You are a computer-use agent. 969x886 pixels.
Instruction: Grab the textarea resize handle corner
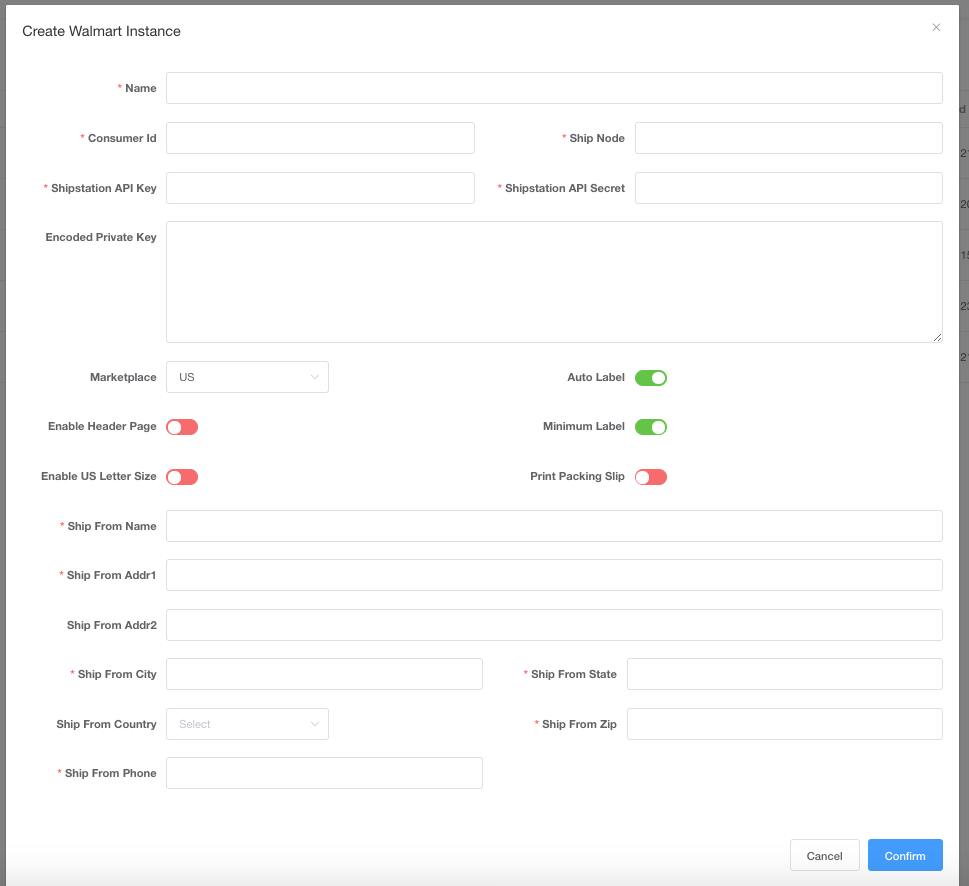coord(937,337)
